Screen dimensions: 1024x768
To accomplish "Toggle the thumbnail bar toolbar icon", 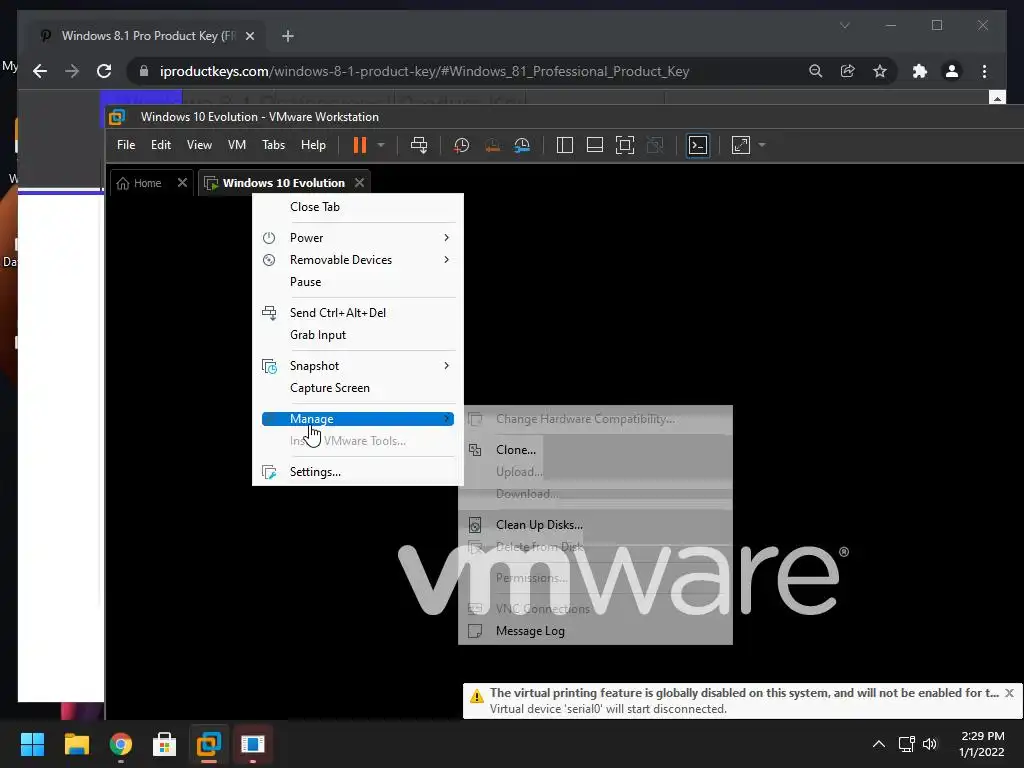I will point(594,145).
